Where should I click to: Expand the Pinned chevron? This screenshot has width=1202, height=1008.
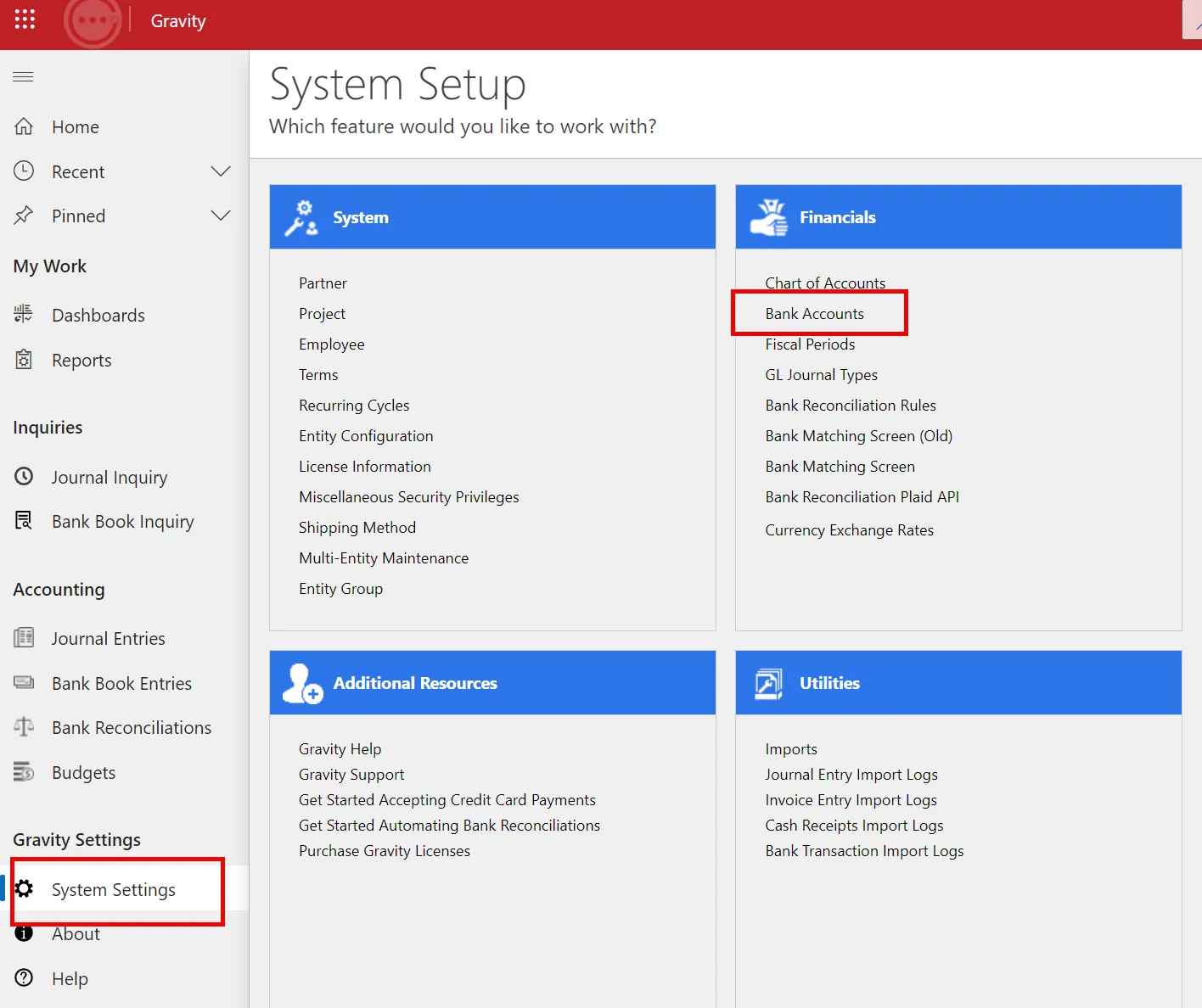pyautogui.click(x=221, y=216)
